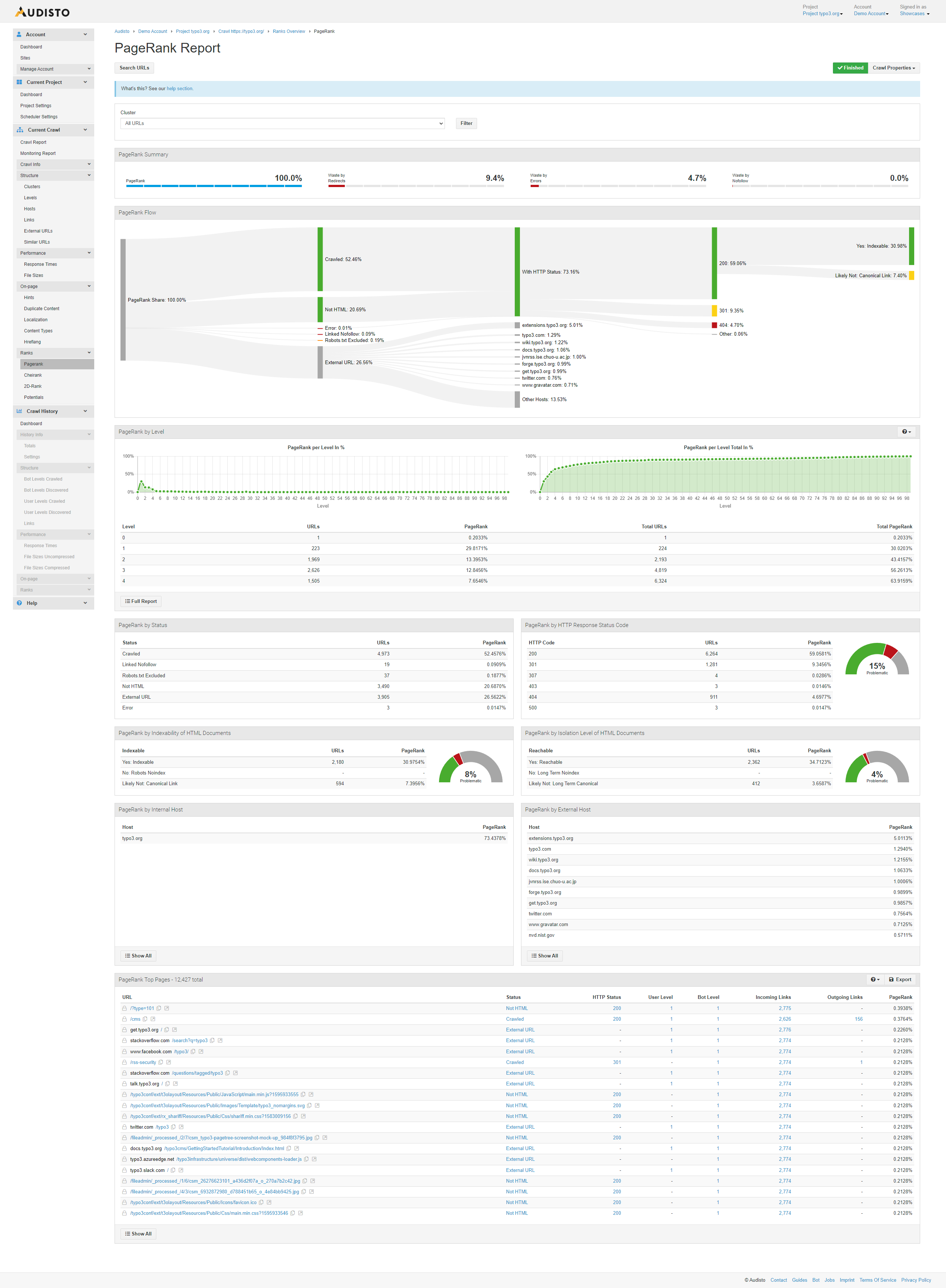Image resolution: width=946 pixels, height=1288 pixels.
Task: Open Cheirank in the sidebar
Action: coord(33,375)
